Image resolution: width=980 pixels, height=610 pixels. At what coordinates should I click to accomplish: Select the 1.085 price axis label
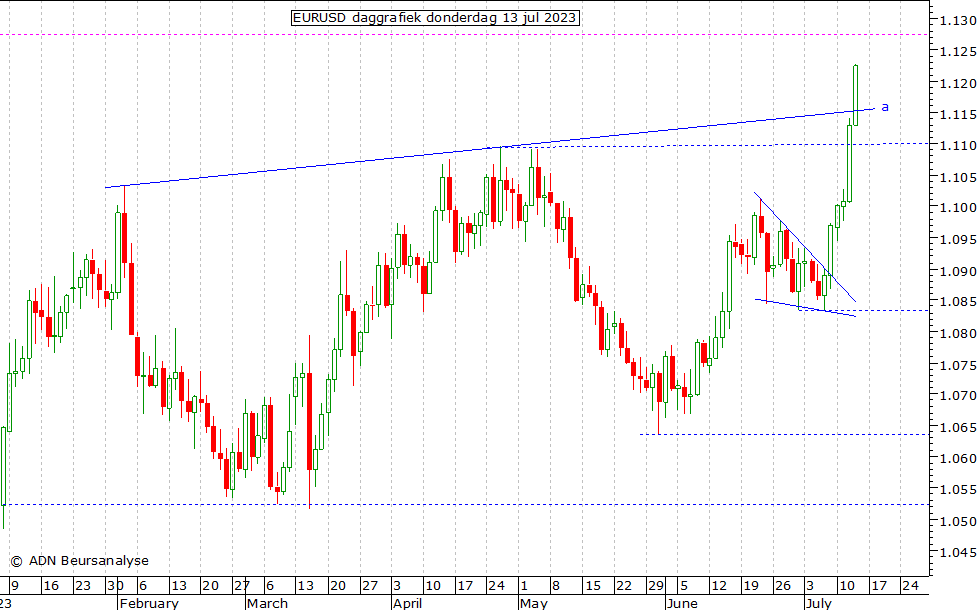[x=958, y=302]
